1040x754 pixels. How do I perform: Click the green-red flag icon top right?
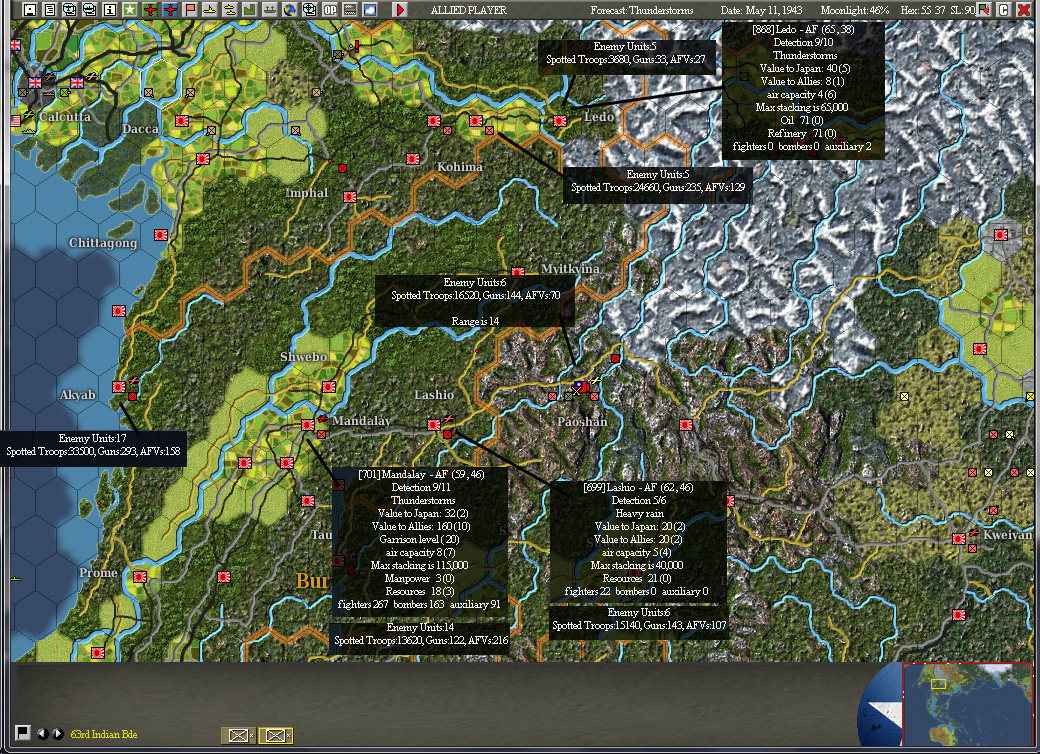pos(984,9)
